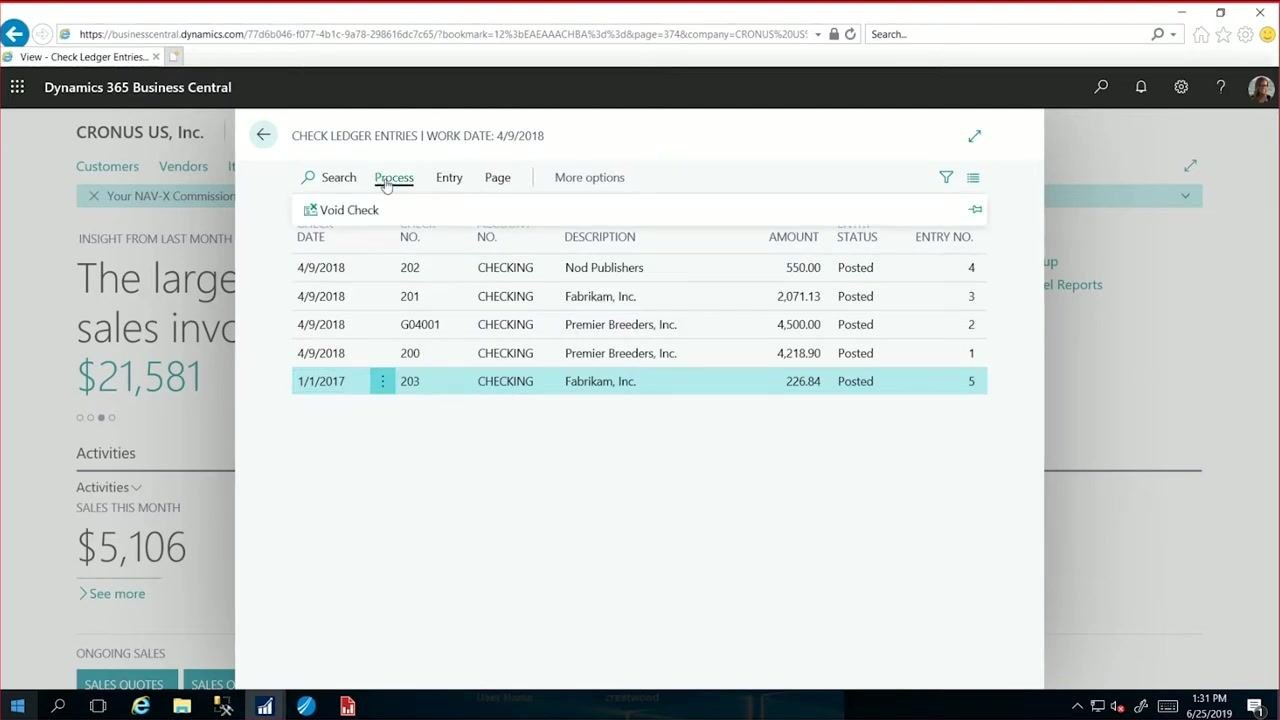Image resolution: width=1280 pixels, height=720 pixels.
Task: Click the browser back button
Action: (14, 34)
